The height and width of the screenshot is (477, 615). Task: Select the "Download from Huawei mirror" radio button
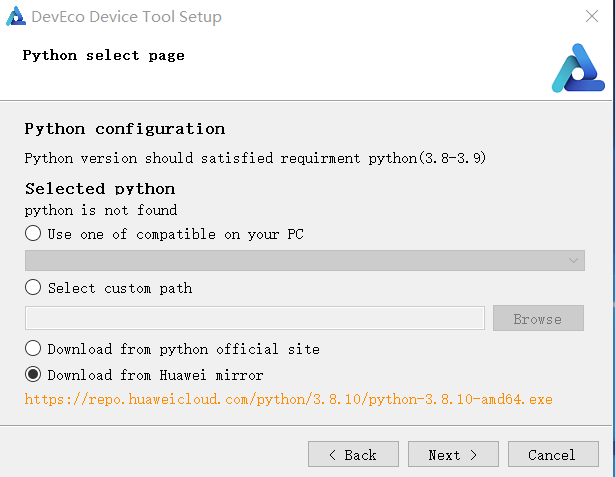[x=34, y=375]
